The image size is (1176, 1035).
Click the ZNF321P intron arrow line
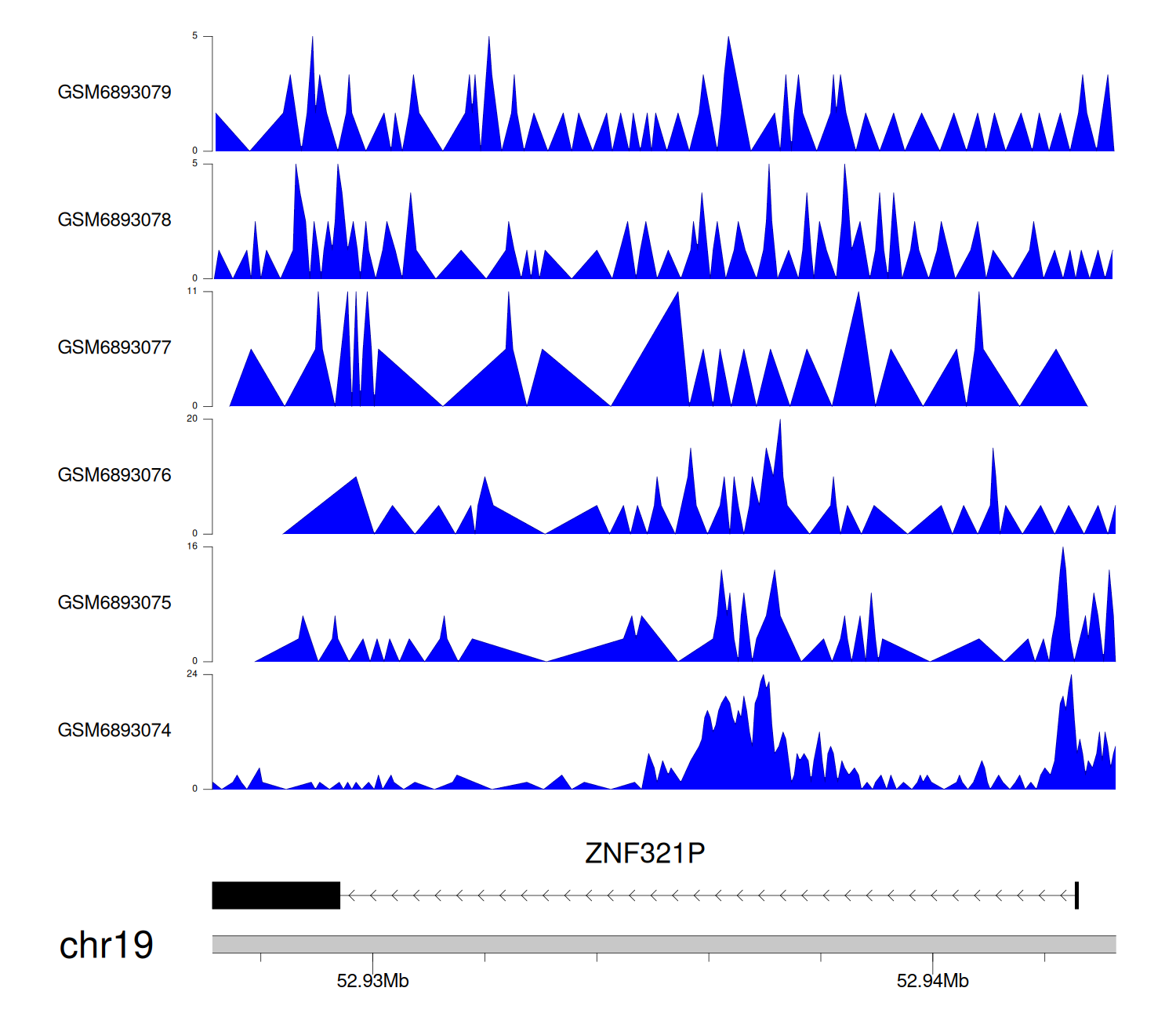tap(706, 895)
